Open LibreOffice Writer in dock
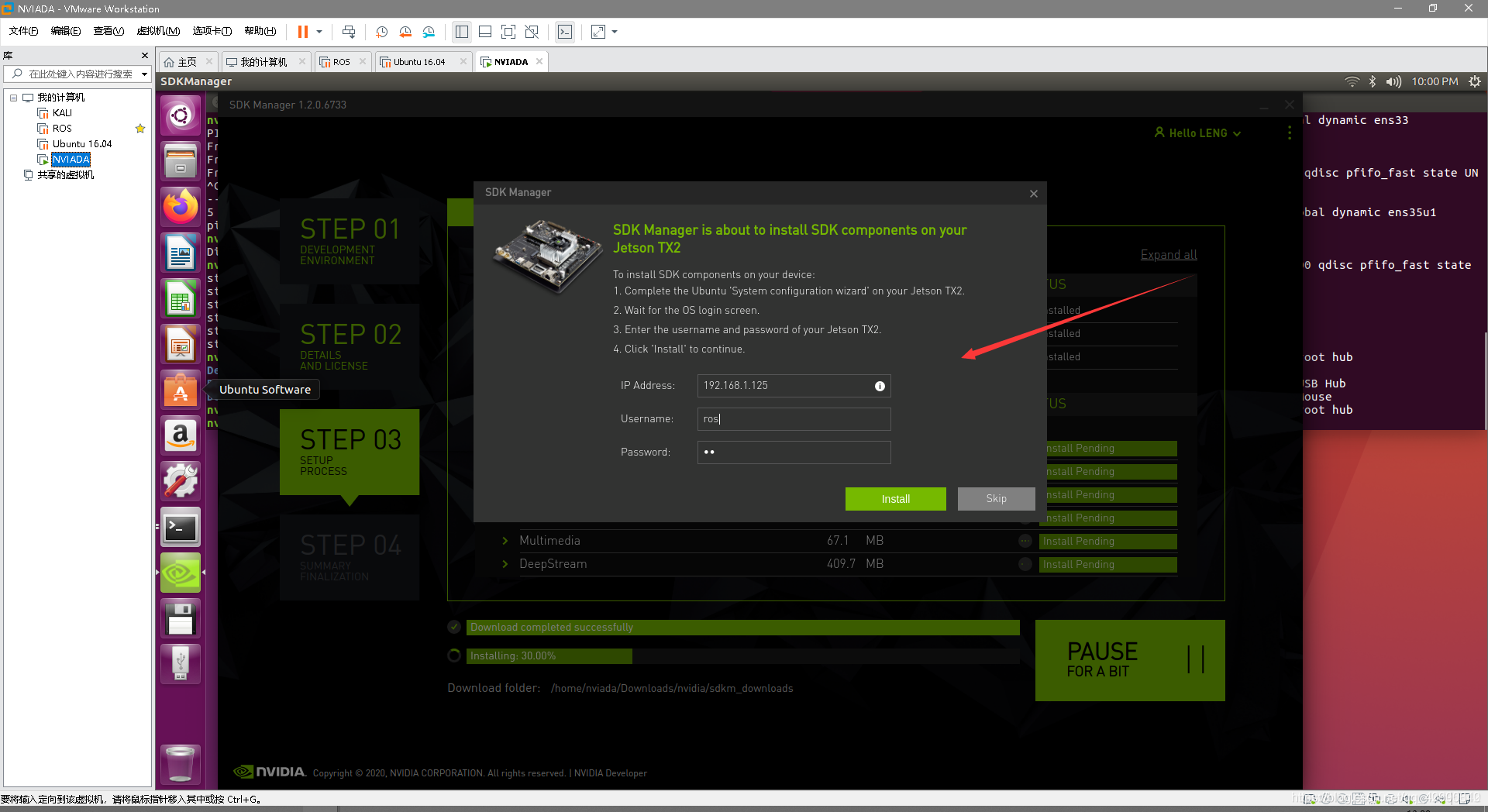The image size is (1488, 812). (x=181, y=253)
